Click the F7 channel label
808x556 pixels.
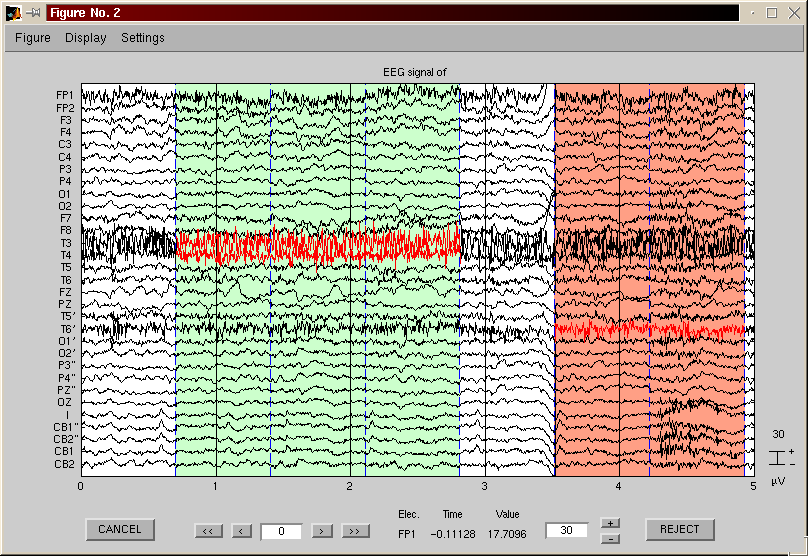click(65, 218)
